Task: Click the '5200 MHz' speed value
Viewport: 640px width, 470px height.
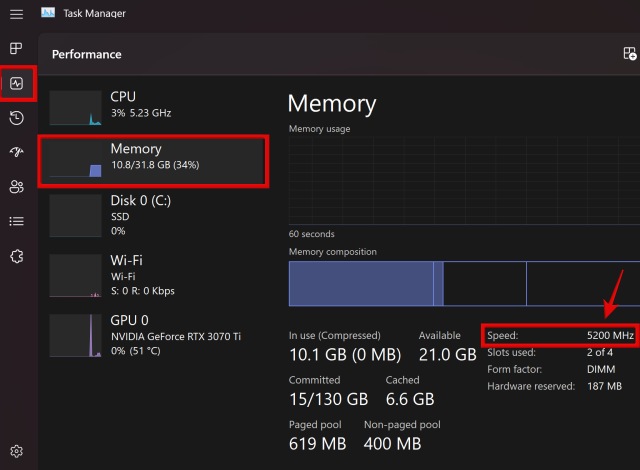Action: tap(610, 335)
